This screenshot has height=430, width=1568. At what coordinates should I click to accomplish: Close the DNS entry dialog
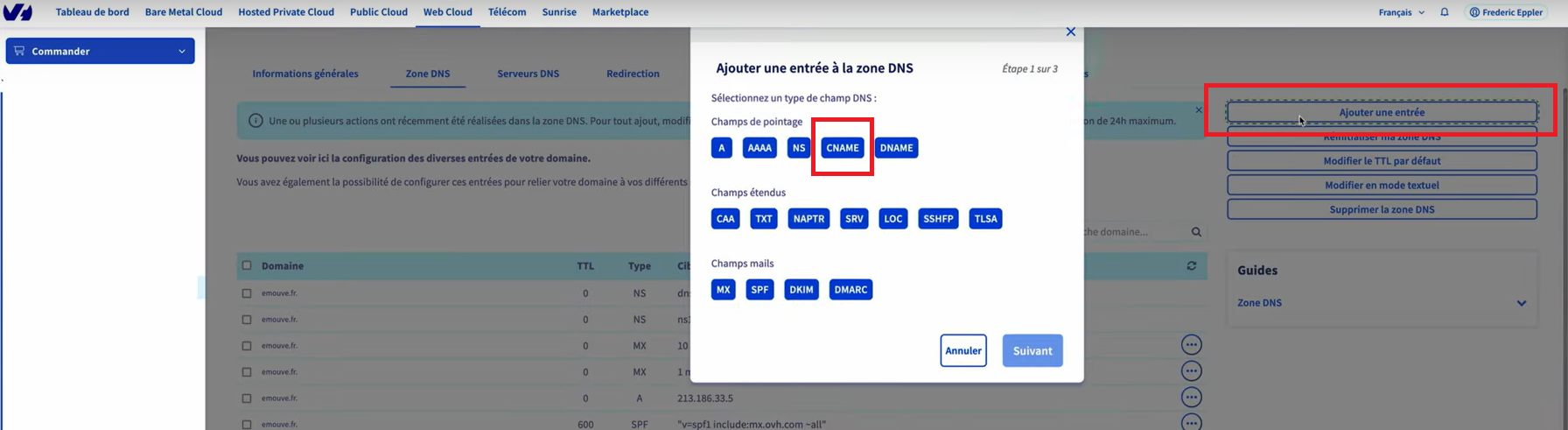(x=1070, y=32)
